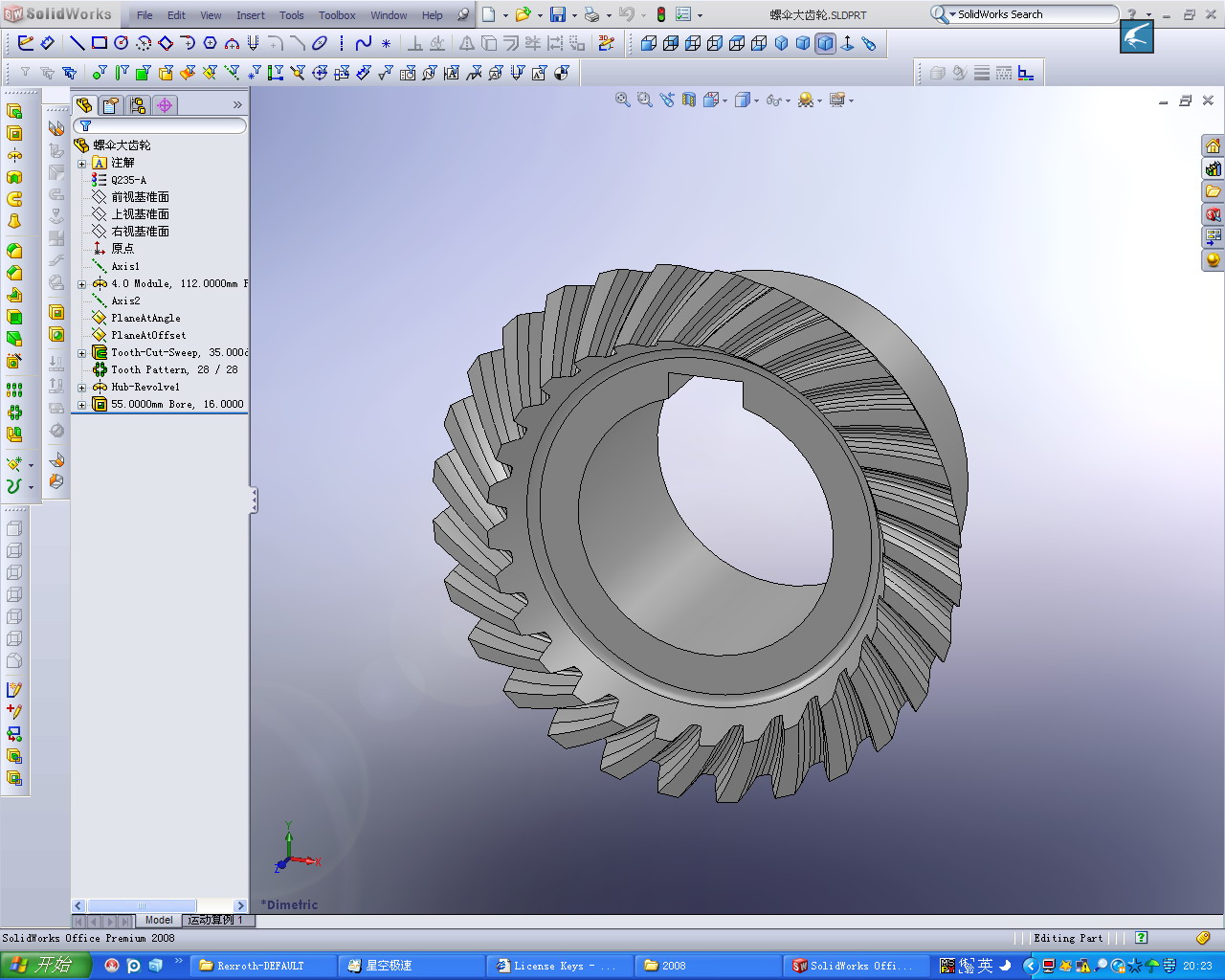Open the View Orientation dropdown

(x=725, y=100)
